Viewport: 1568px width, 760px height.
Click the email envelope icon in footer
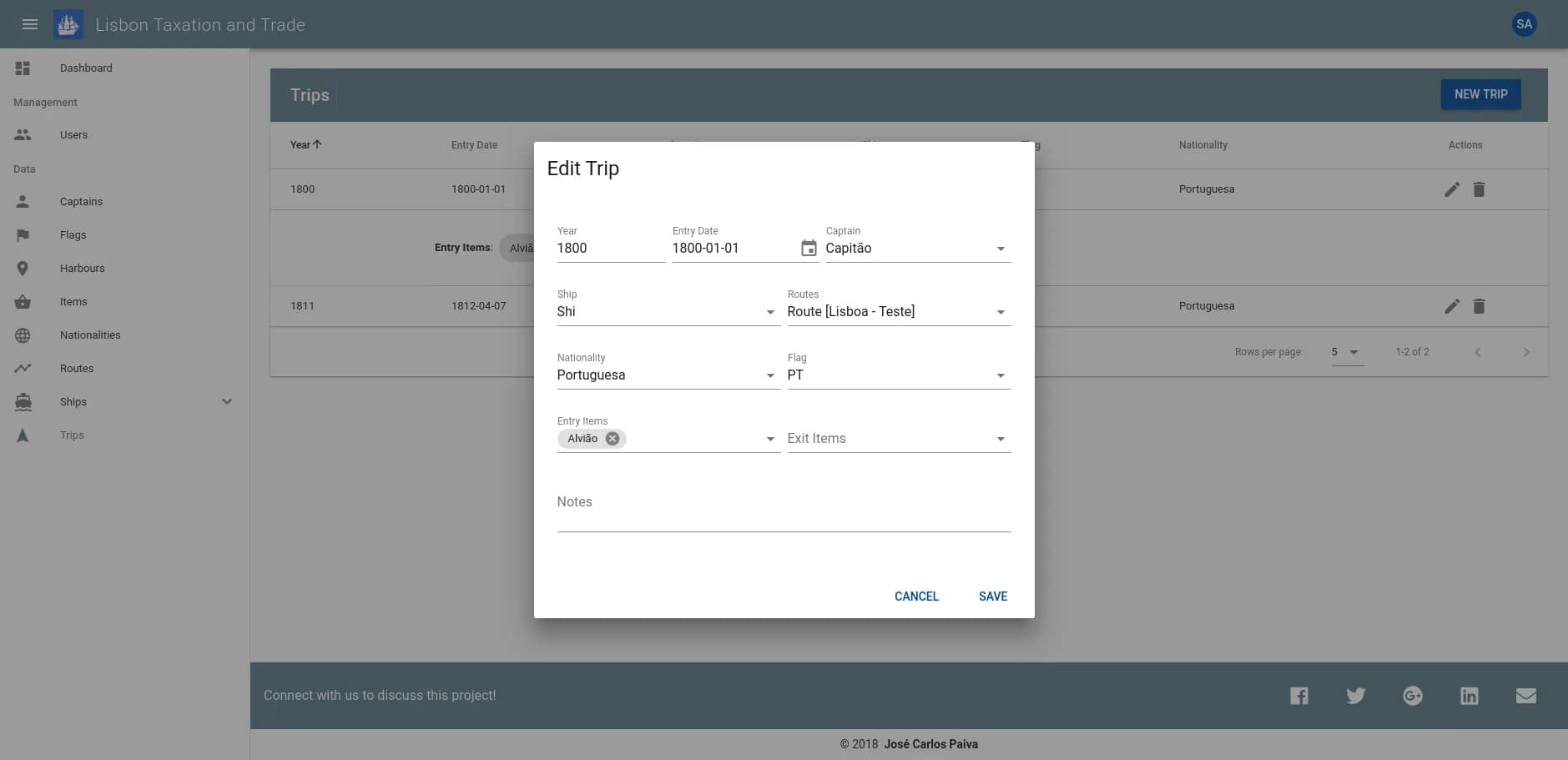(1525, 696)
